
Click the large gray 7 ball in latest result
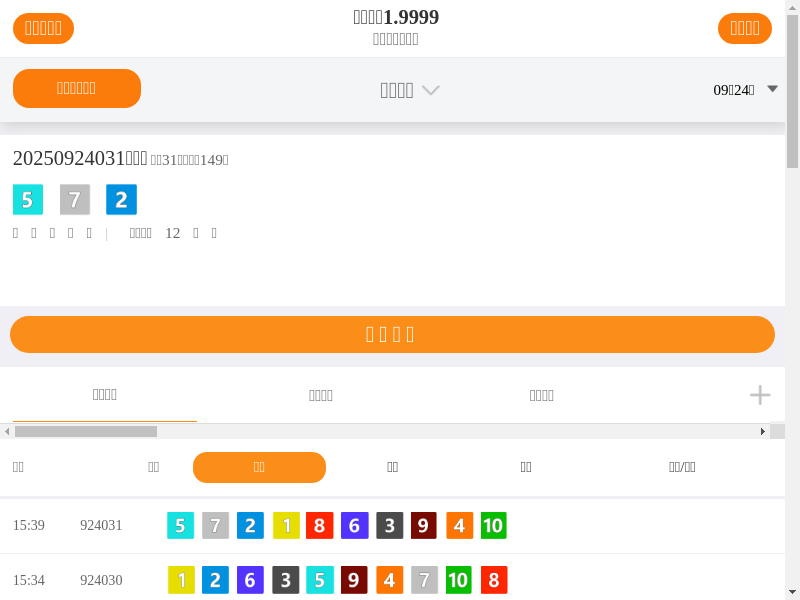point(75,200)
